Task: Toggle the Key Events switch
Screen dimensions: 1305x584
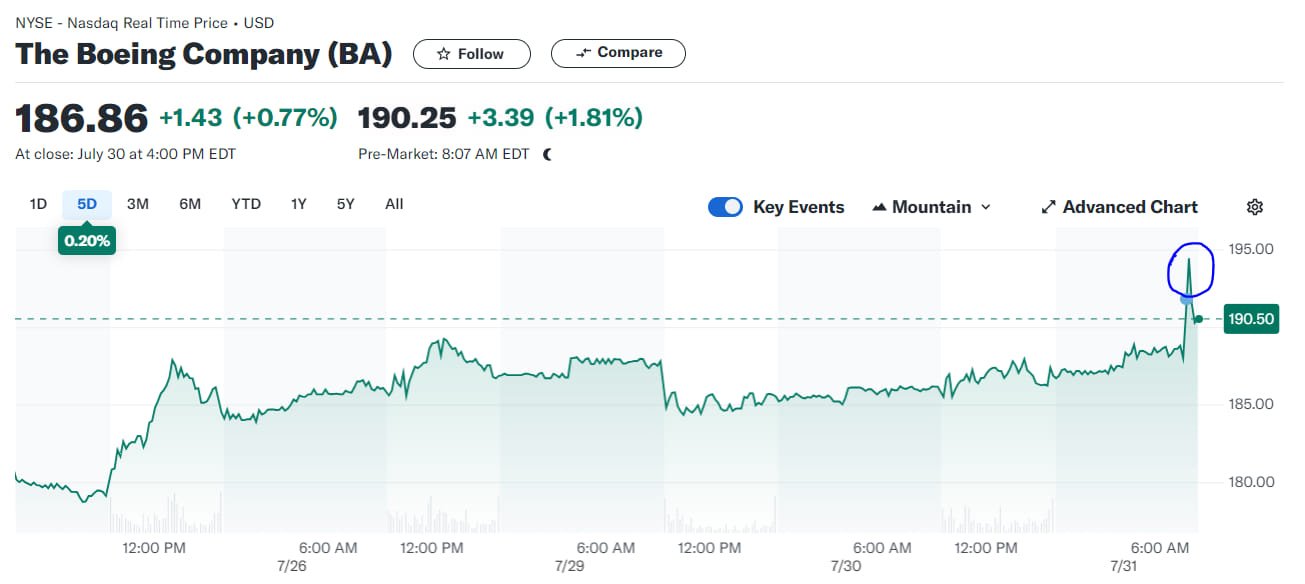Action: coord(725,207)
